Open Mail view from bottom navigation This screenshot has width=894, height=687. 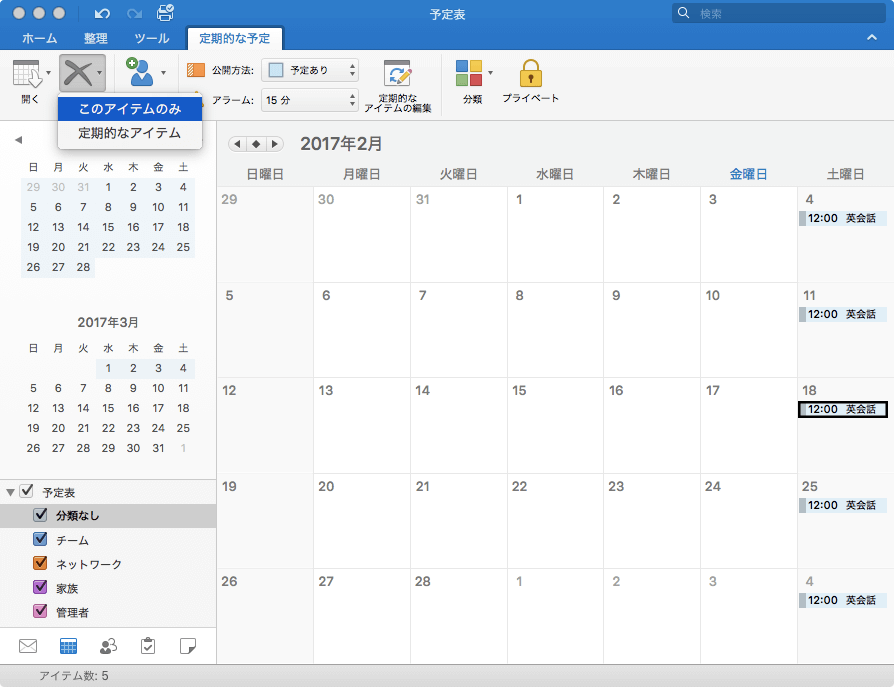pos(28,646)
